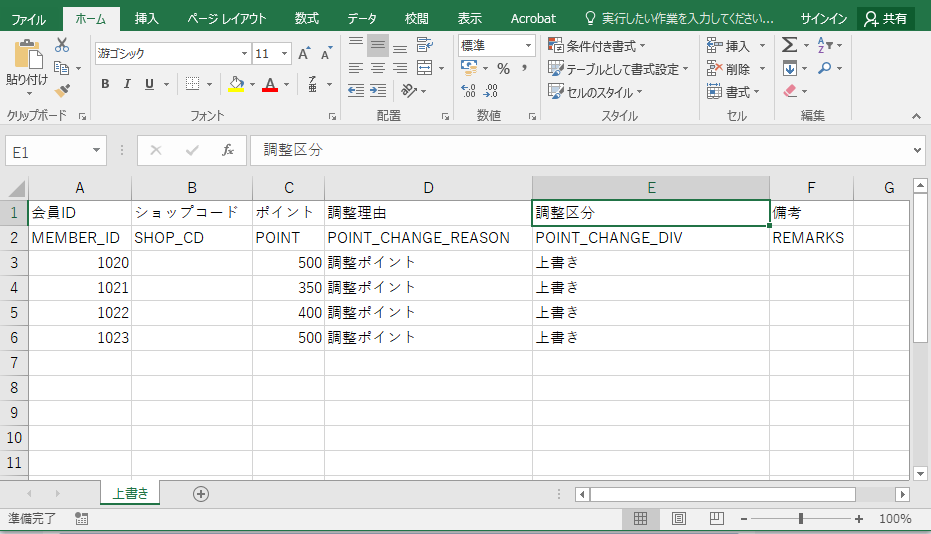931x534 pixels.
Task: Switch to the 挿入 ribbon tab
Action: click(x=147, y=18)
